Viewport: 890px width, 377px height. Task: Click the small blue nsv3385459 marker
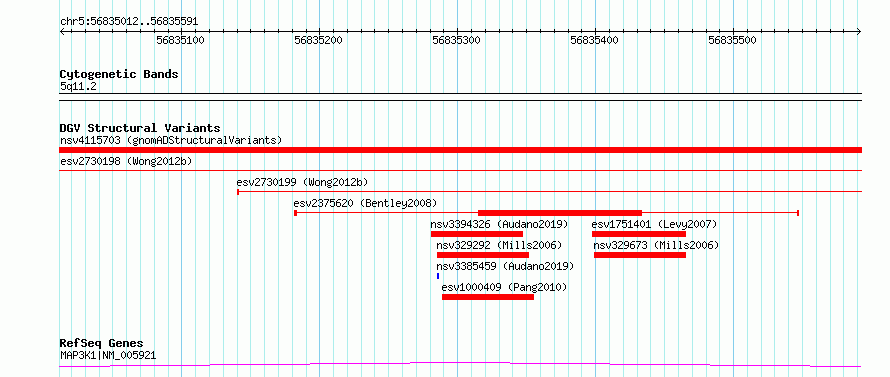click(x=438, y=276)
